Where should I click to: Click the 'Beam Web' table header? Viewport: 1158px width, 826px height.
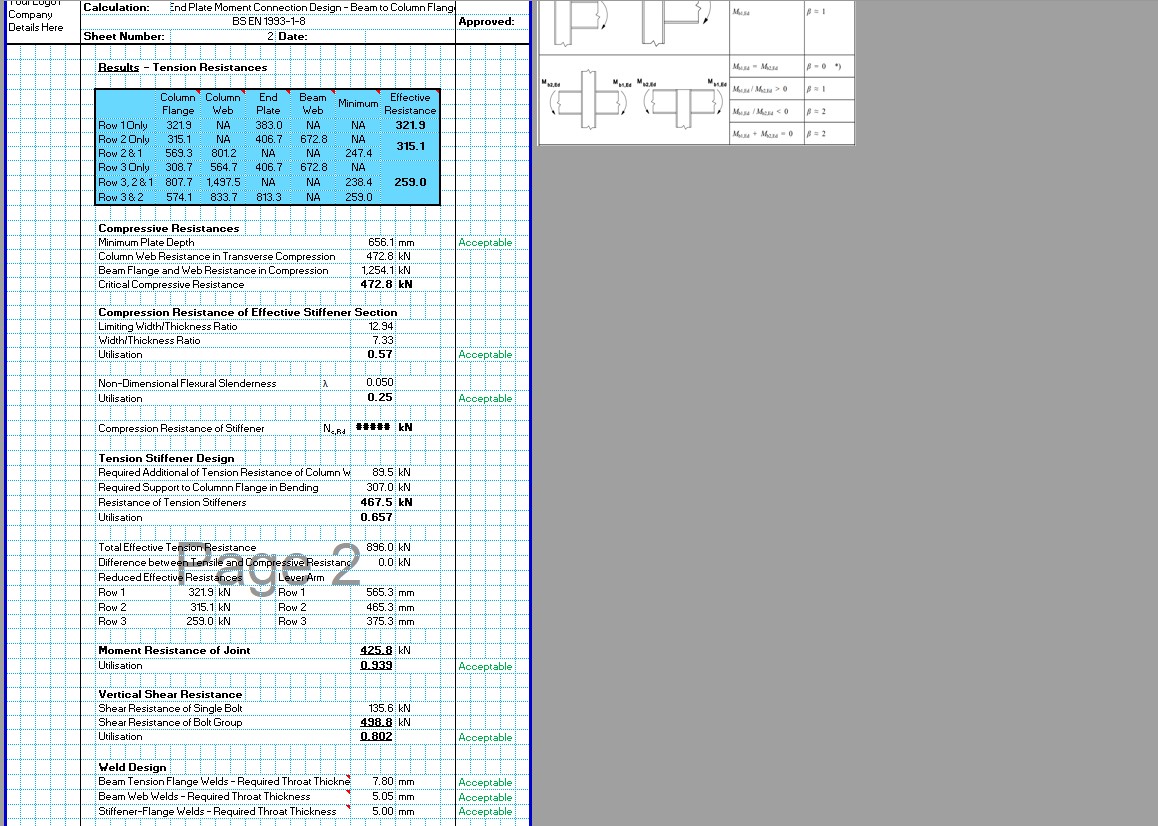coord(312,104)
